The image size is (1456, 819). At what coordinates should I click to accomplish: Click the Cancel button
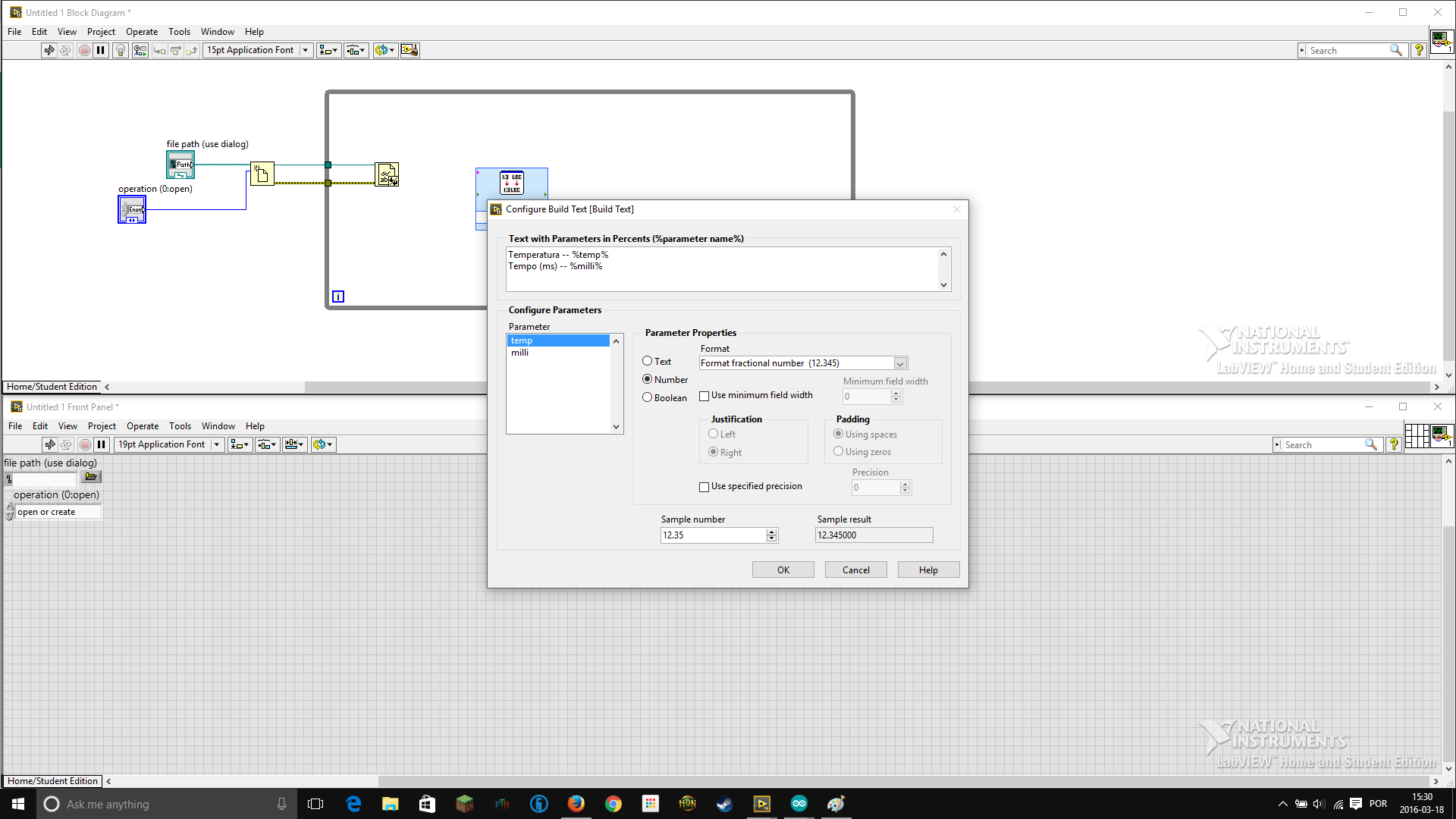[856, 570]
